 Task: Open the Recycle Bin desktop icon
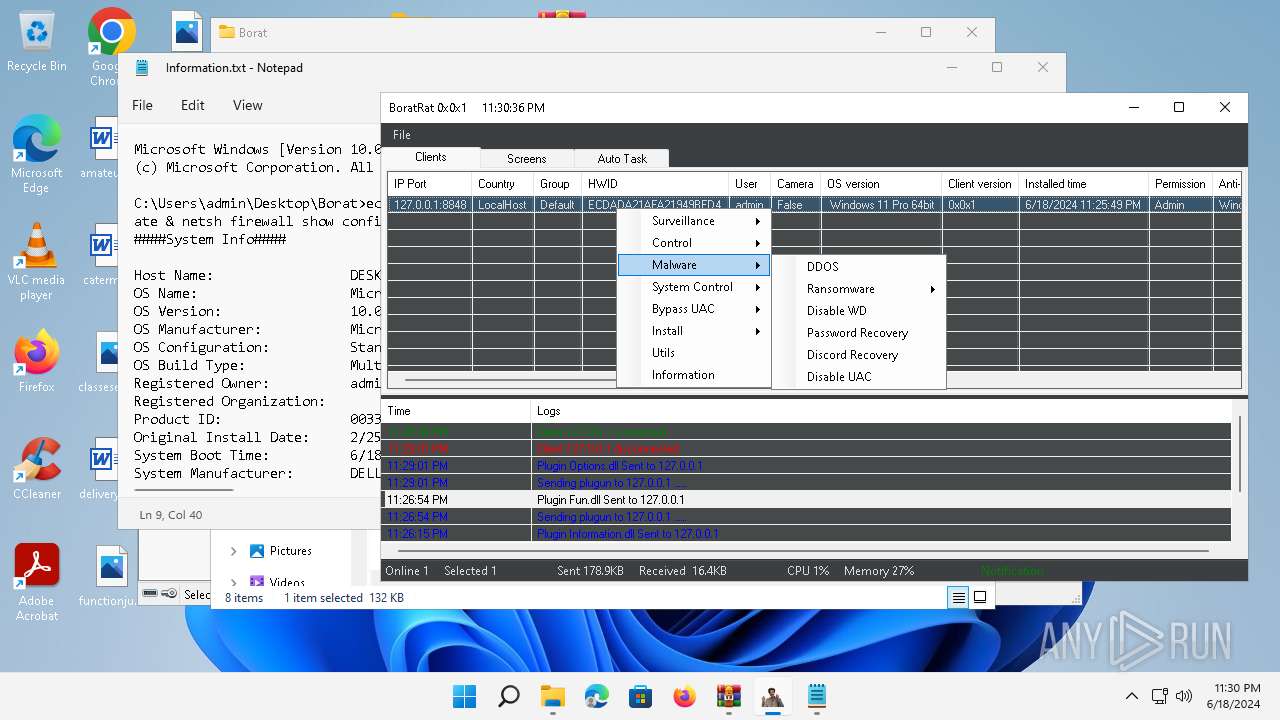(x=37, y=42)
